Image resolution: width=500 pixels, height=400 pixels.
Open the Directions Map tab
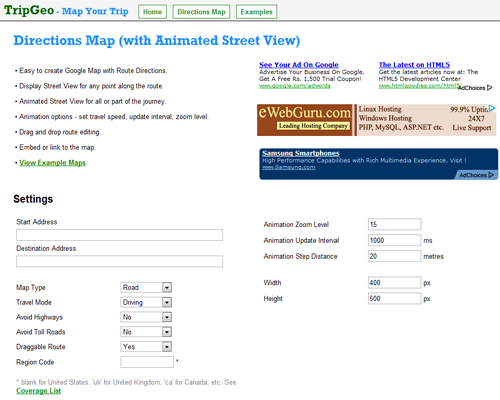[x=201, y=12]
